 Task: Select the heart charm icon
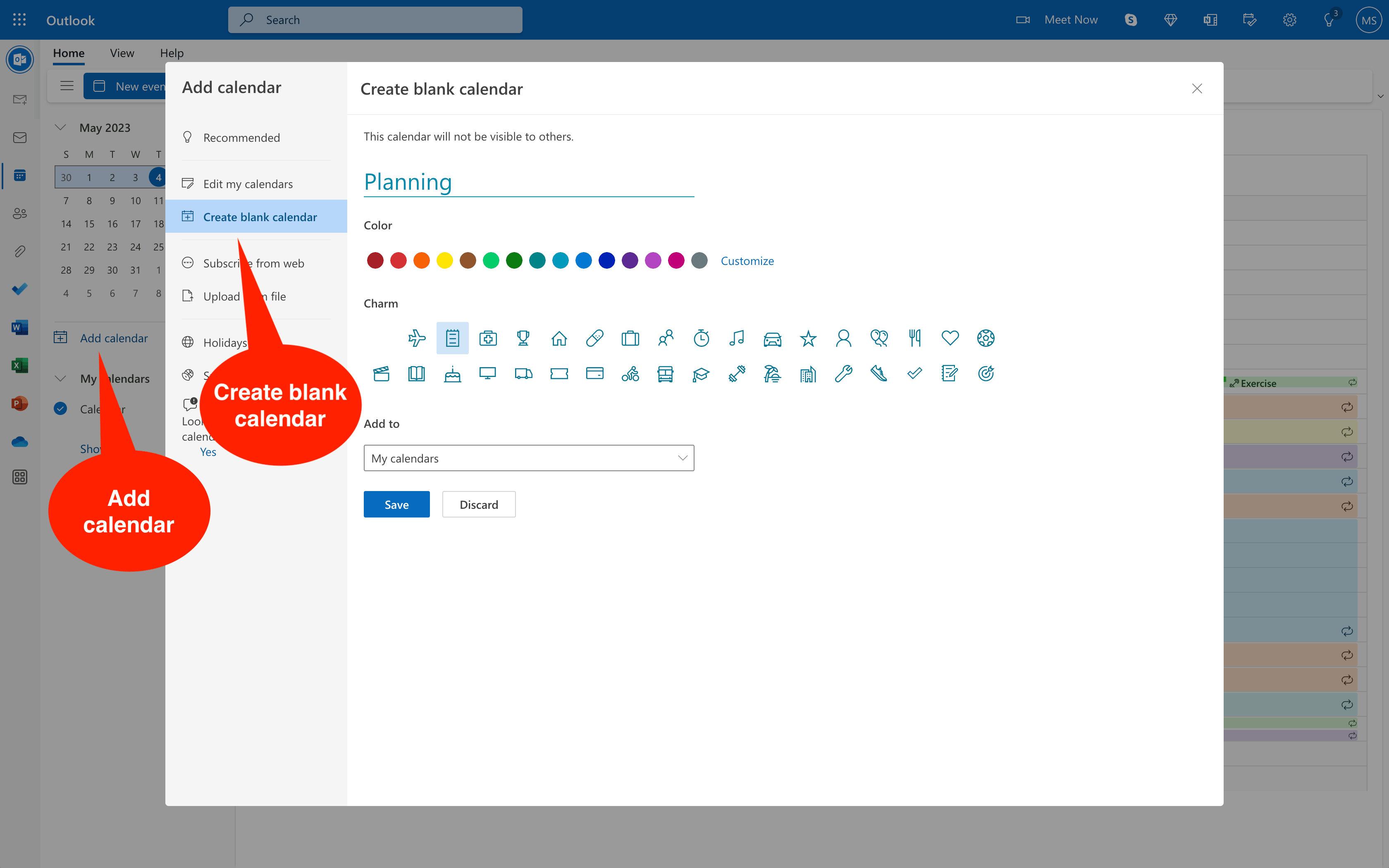pyautogui.click(x=950, y=338)
